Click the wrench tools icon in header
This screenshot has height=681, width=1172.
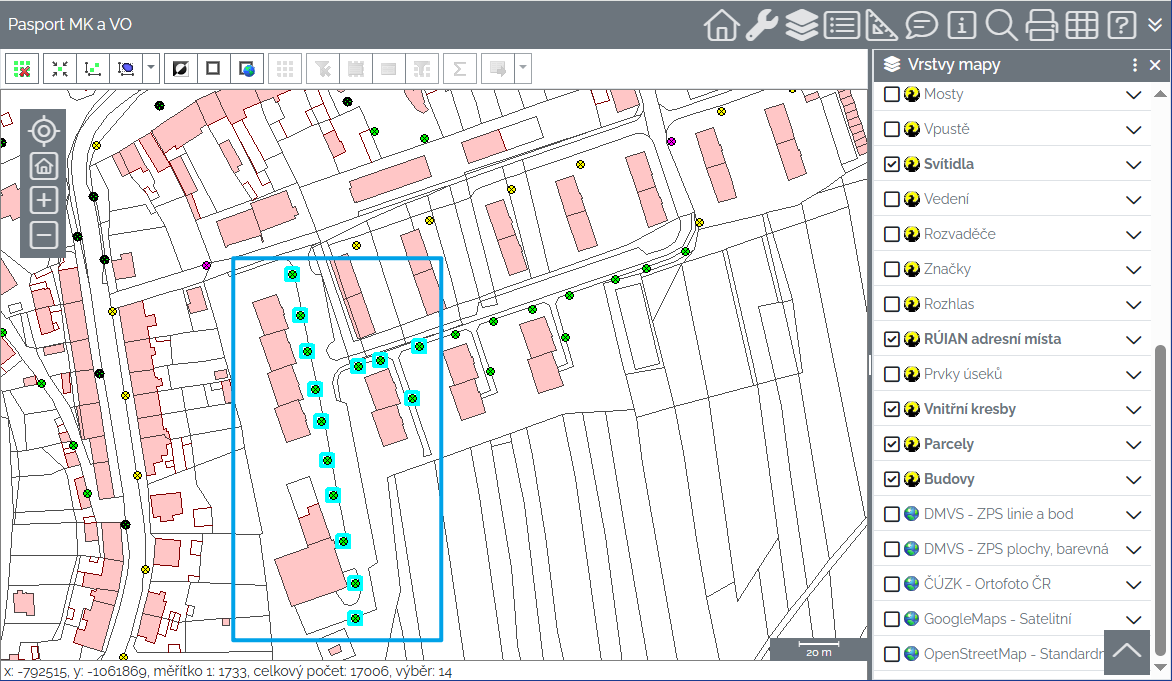(x=761, y=25)
